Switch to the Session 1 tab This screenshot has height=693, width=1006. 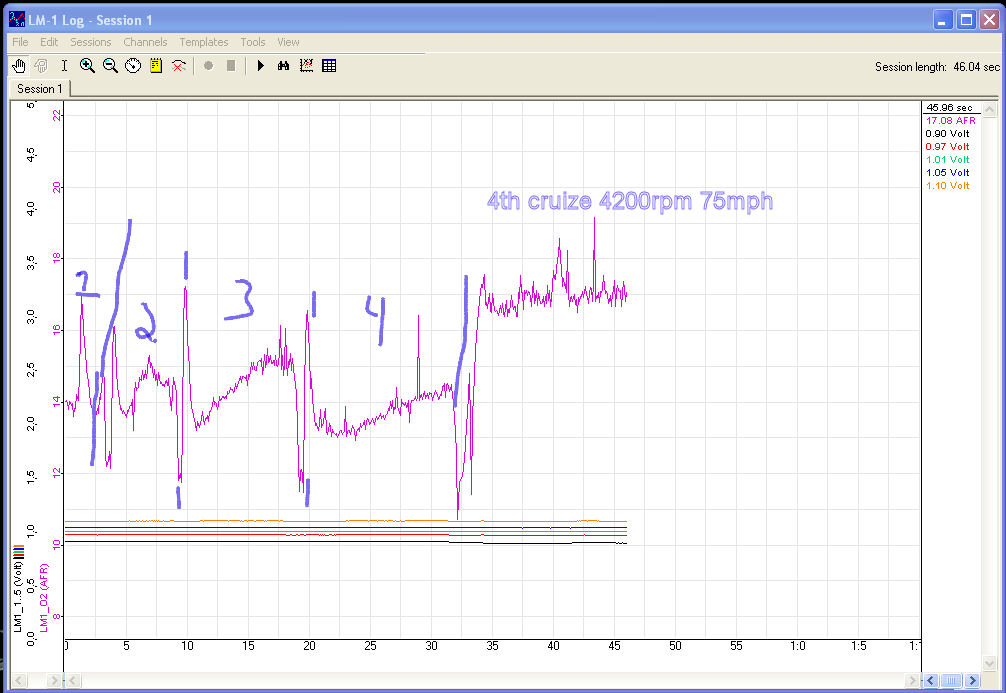click(39, 89)
